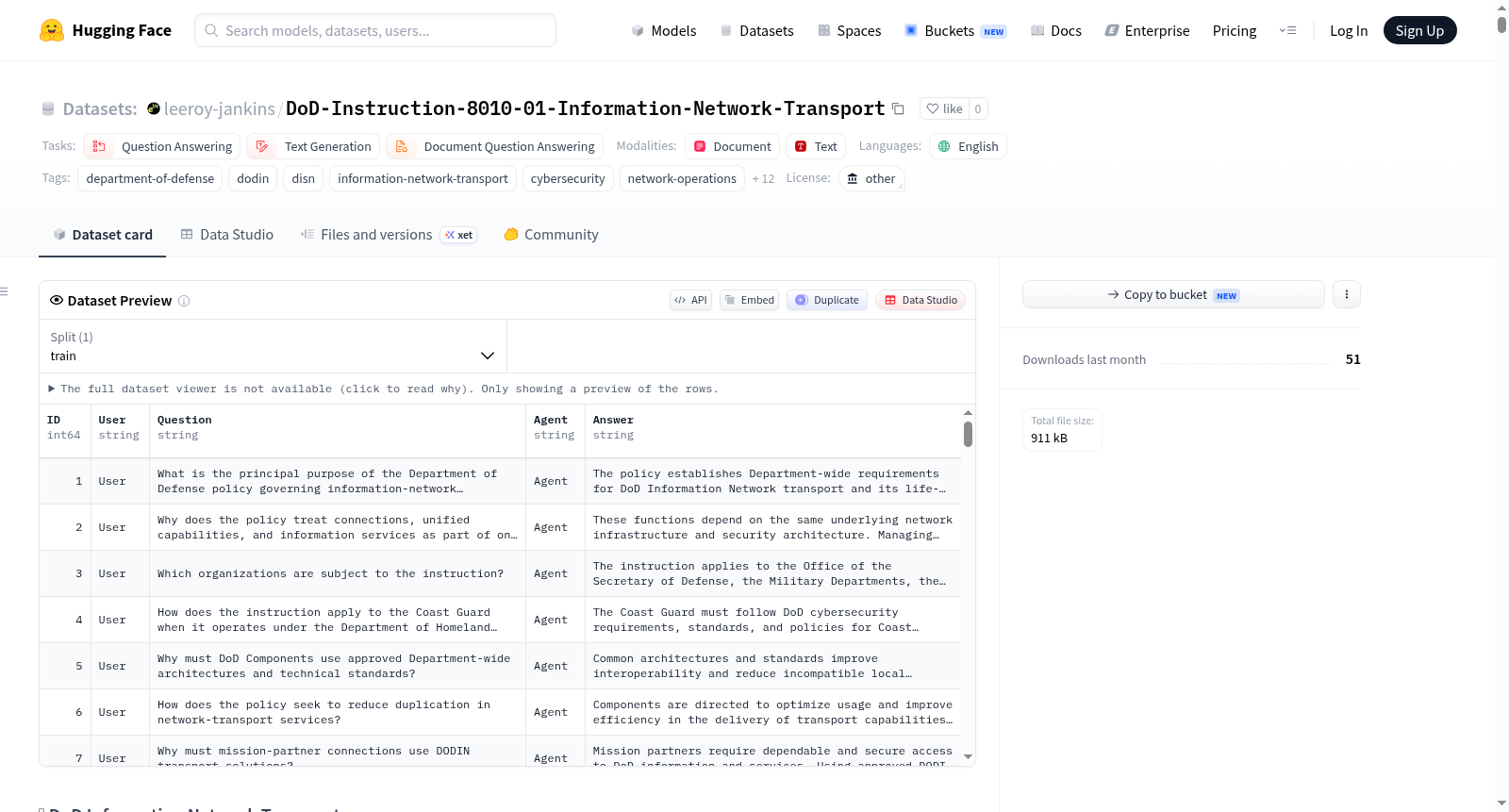Click the leeroy-jankins avatar icon
Image resolution: width=1509 pixels, height=812 pixels.
(x=154, y=108)
